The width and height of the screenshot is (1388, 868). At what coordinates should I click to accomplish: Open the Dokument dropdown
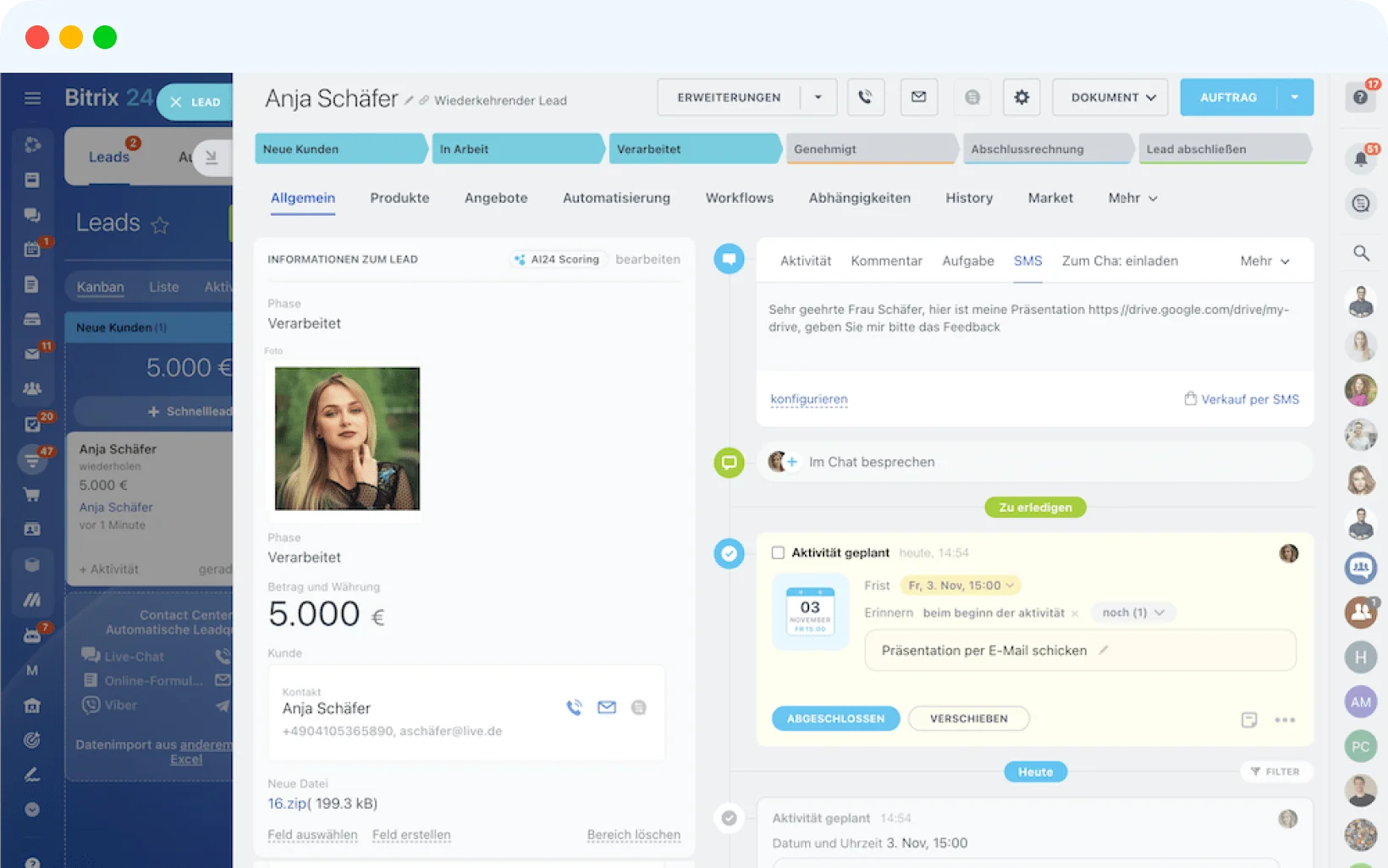(1110, 97)
